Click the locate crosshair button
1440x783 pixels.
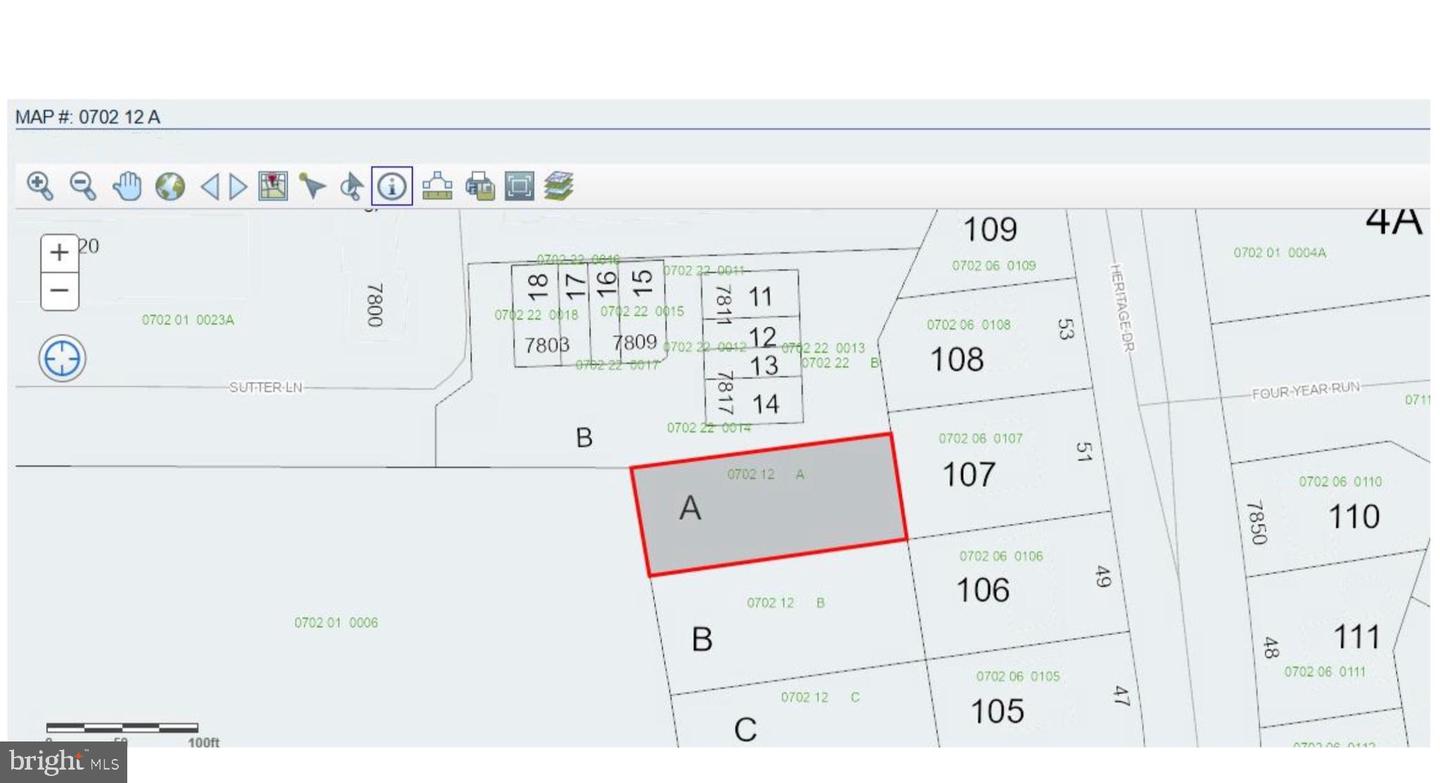tap(62, 358)
